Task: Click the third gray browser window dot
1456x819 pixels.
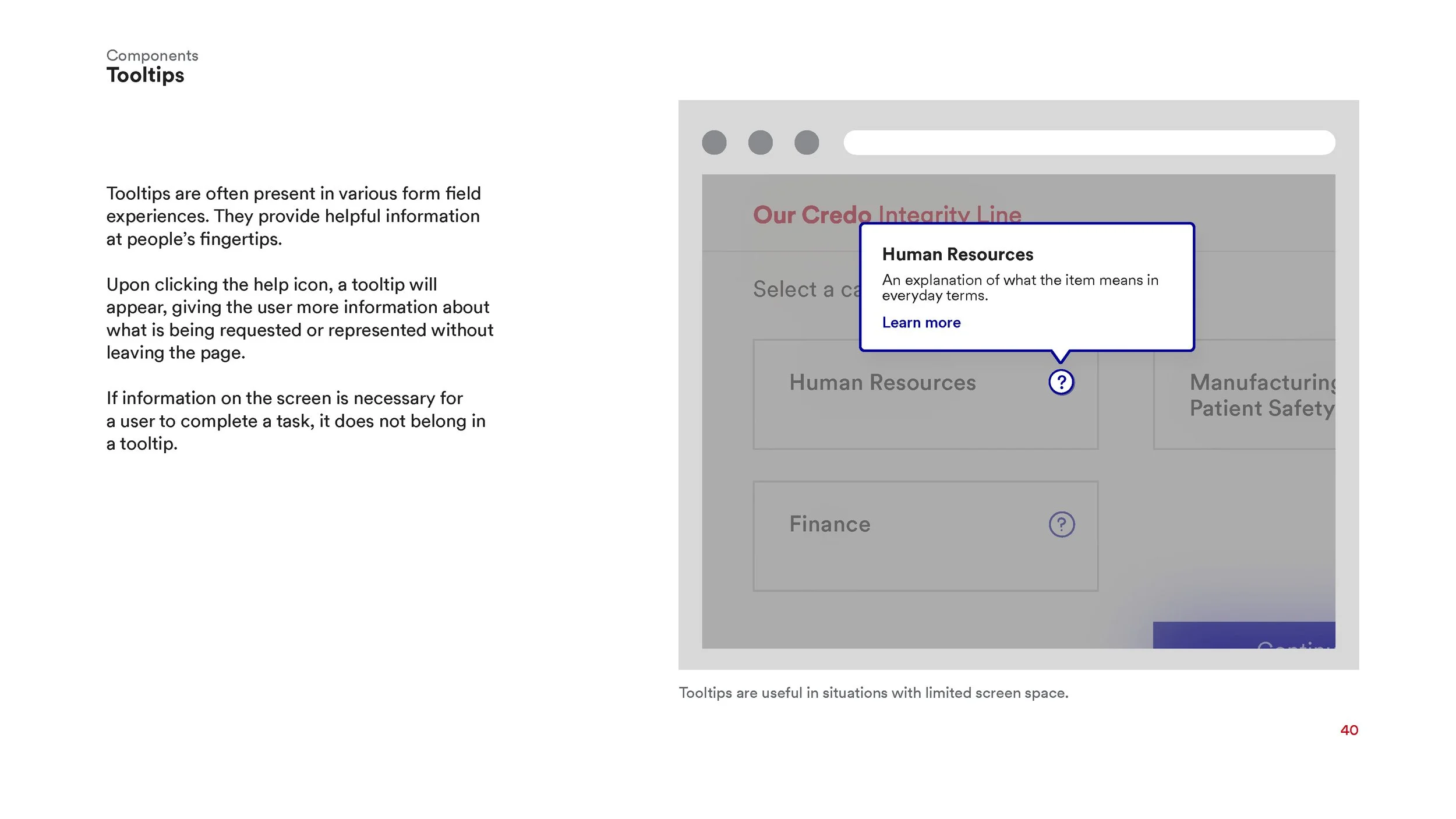Action: coord(807,143)
